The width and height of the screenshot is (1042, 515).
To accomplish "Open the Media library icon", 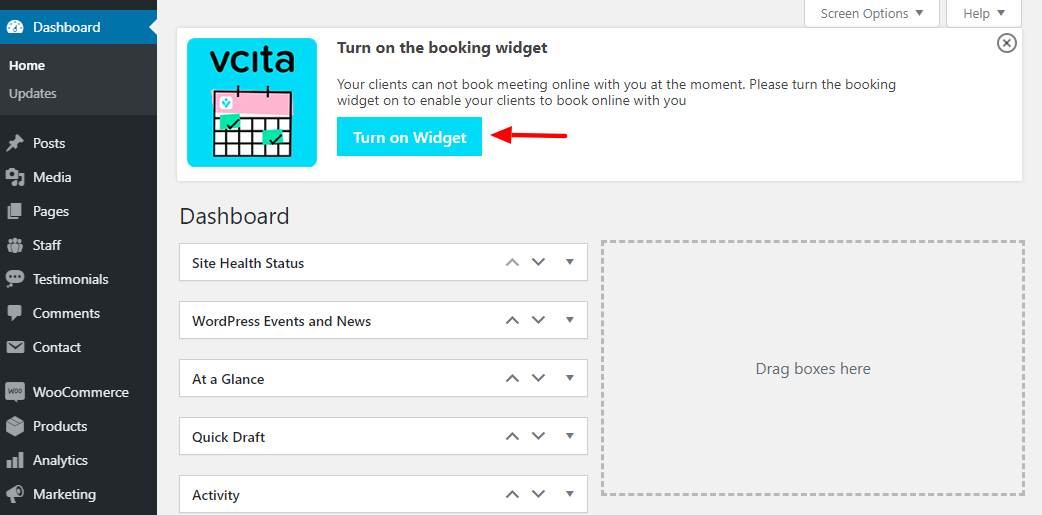I will pos(15,177).
